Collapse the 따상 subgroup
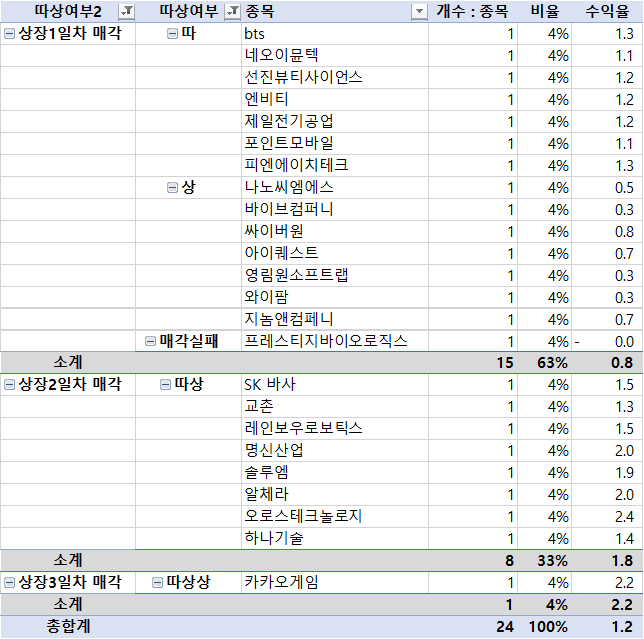The image size is (644, 639). point(165,385)
